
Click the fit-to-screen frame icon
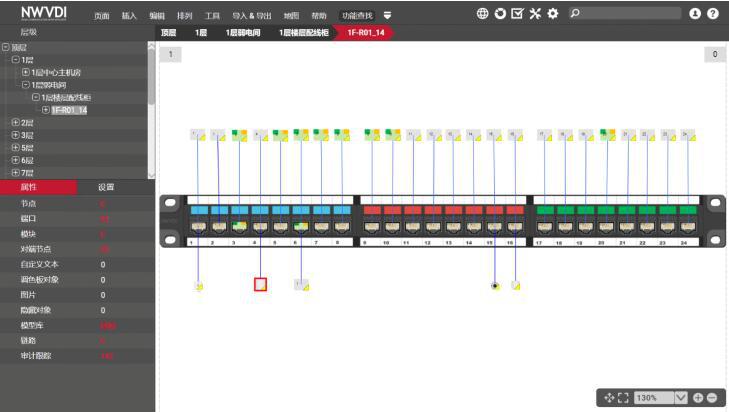tap(623, 397)
